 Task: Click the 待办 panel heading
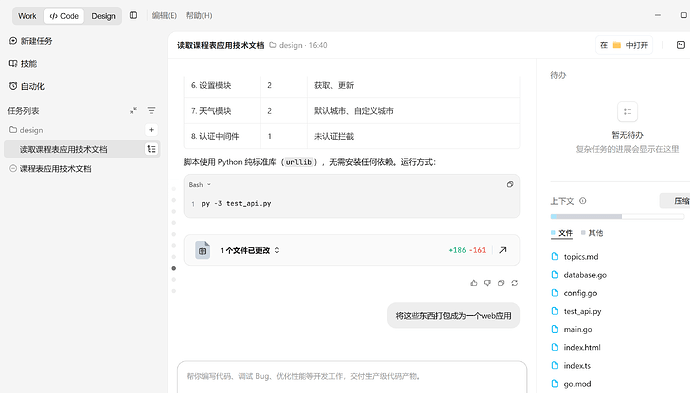558,75
